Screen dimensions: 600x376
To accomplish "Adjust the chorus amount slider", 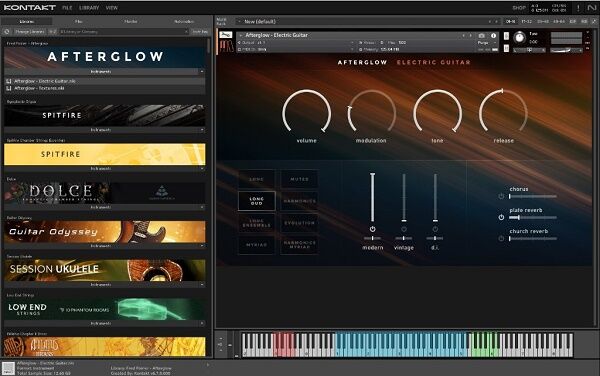I will click(533, 196).
